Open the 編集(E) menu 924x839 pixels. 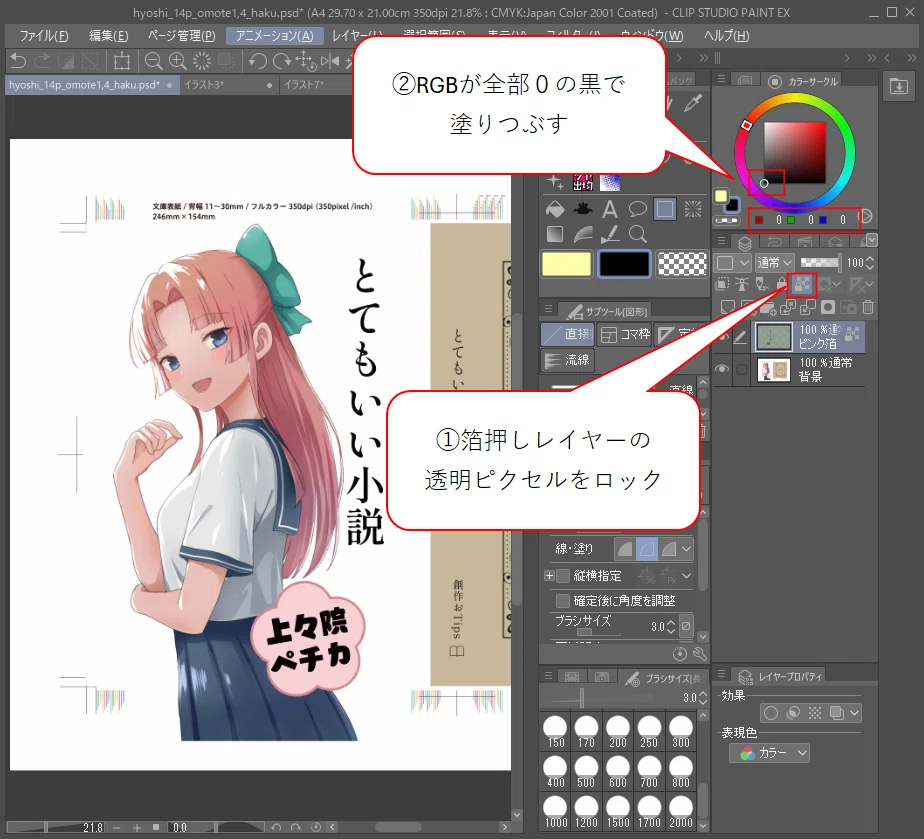coord(108,36)
